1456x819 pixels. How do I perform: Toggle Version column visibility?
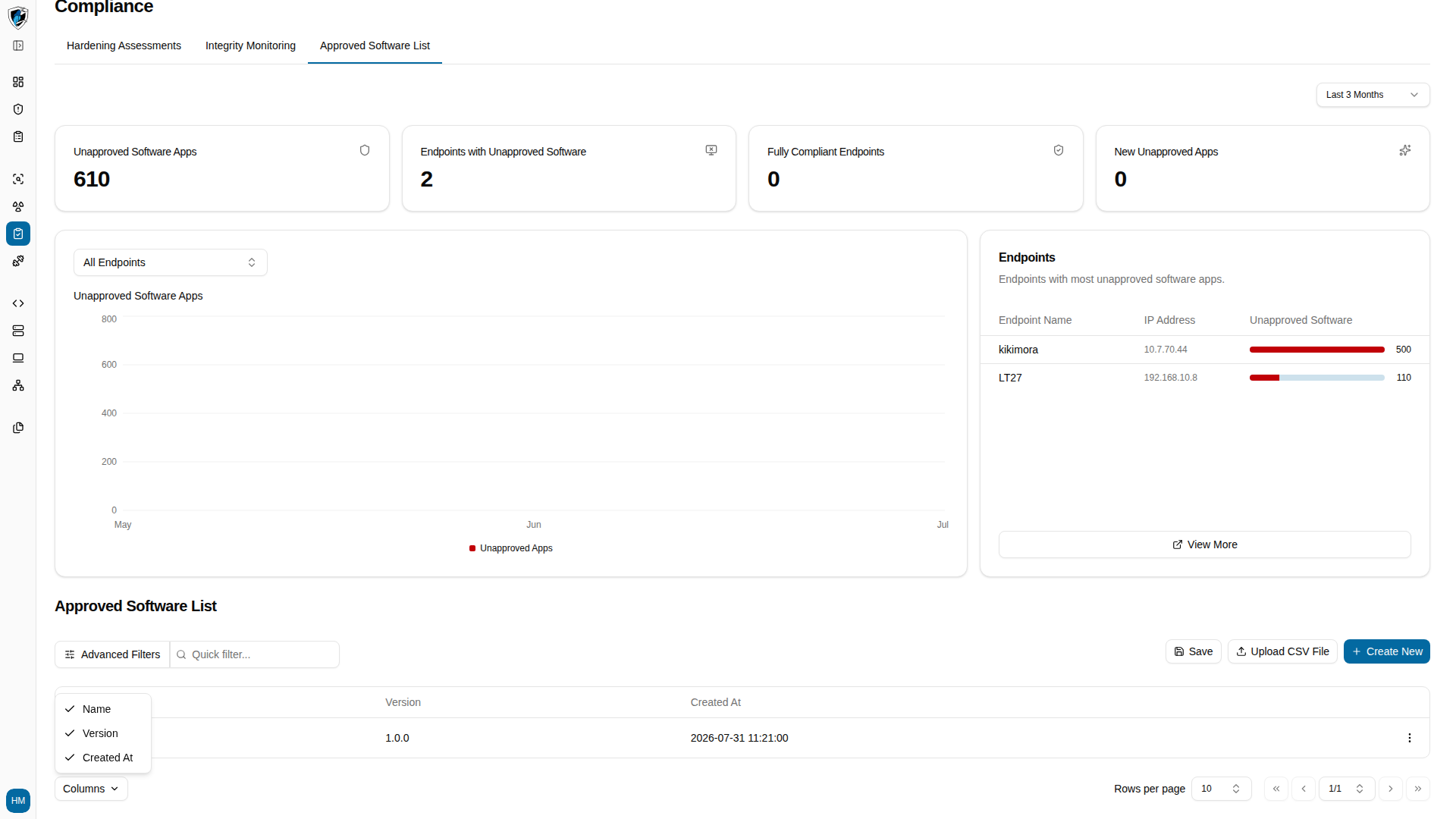pos(103,733)
